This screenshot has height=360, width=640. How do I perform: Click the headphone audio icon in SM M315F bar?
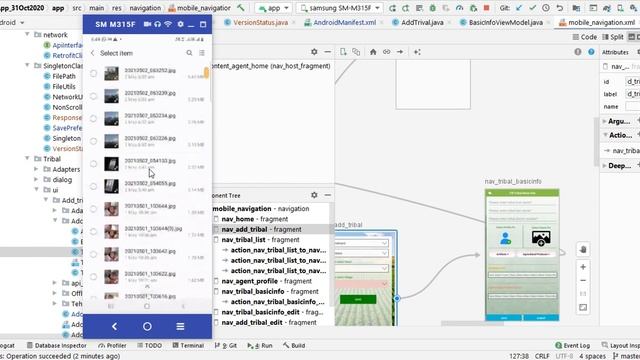pyautogui.click(x=158, y=24)
